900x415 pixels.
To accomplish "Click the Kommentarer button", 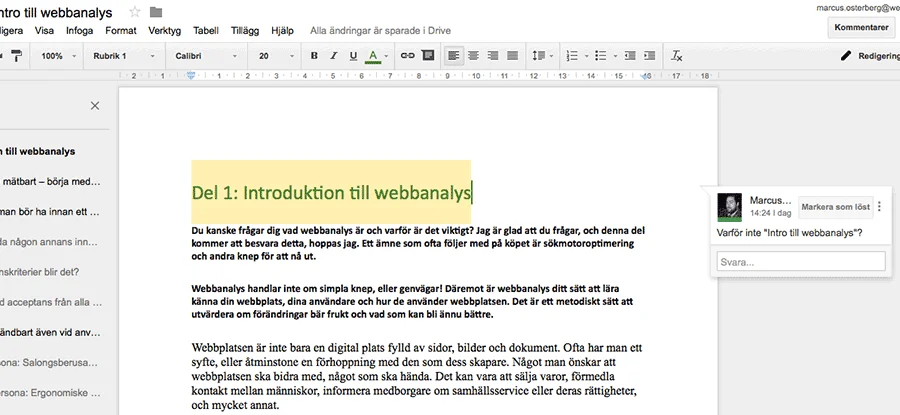I will click(862, 28).
